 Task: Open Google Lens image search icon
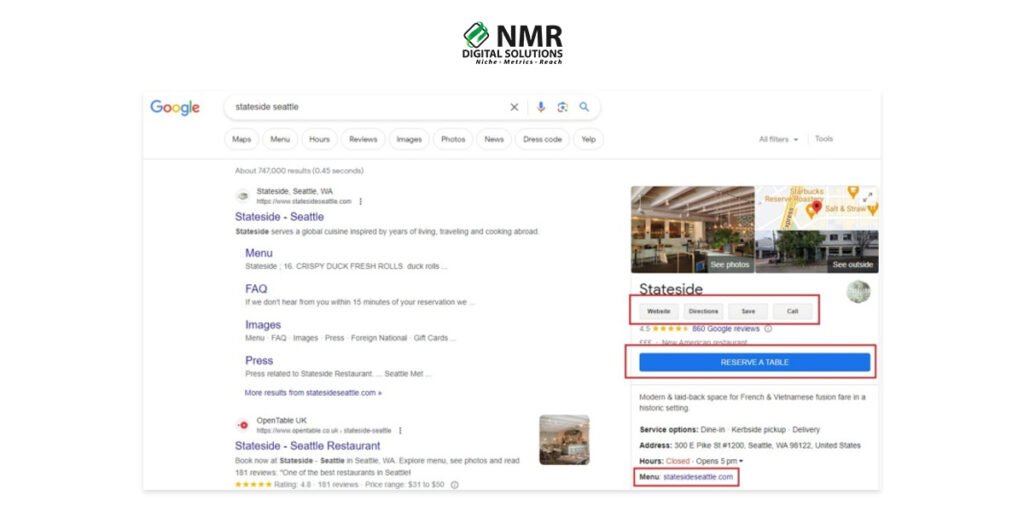(x=562, y=107)
